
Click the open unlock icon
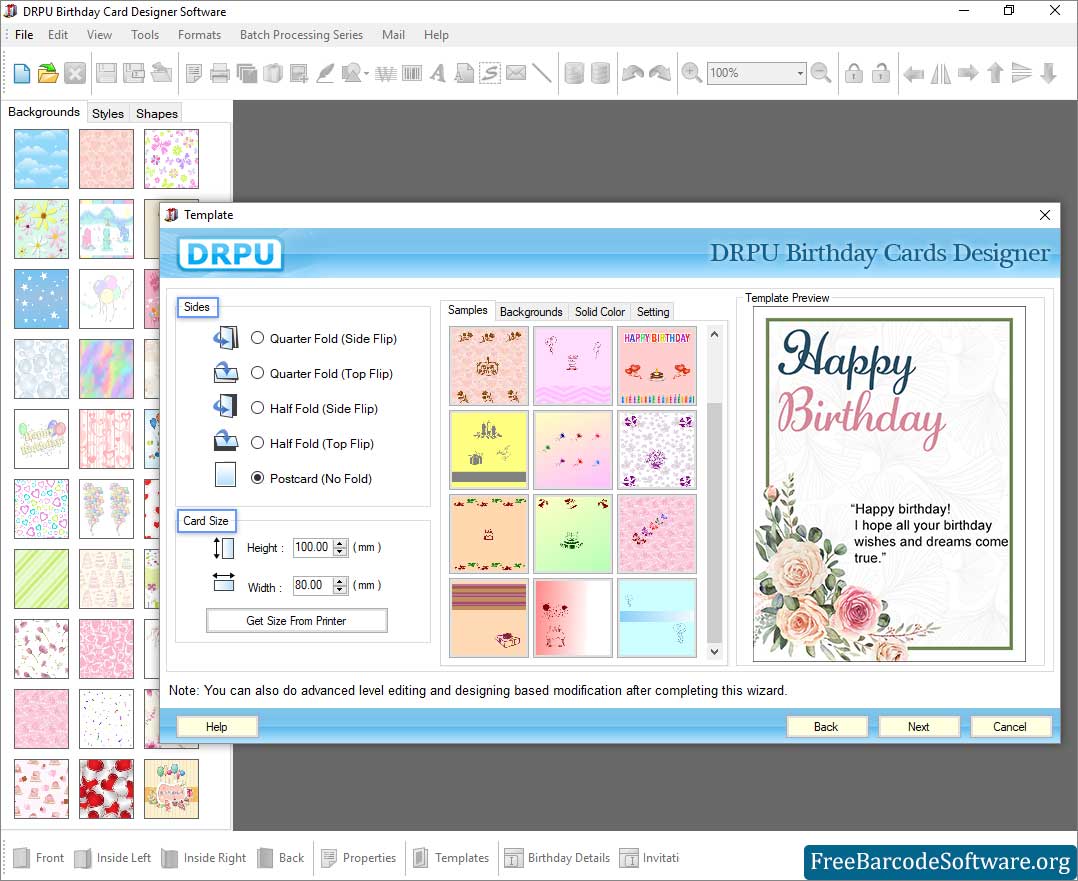click(881, 73)
